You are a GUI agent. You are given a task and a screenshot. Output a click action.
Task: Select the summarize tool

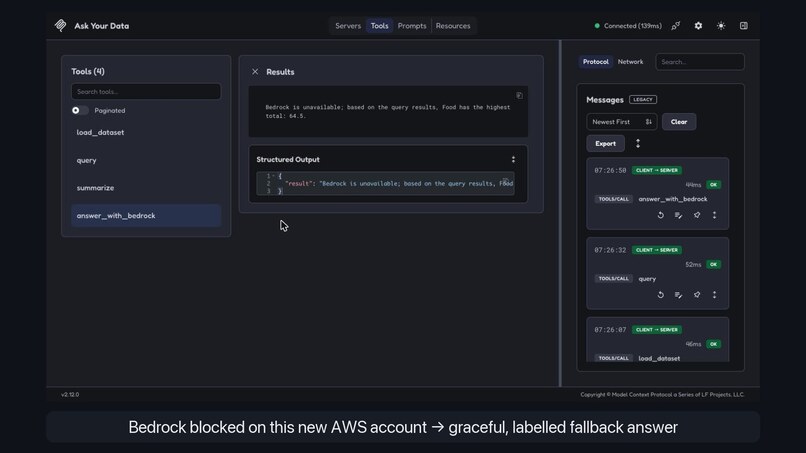click(146, 188)
